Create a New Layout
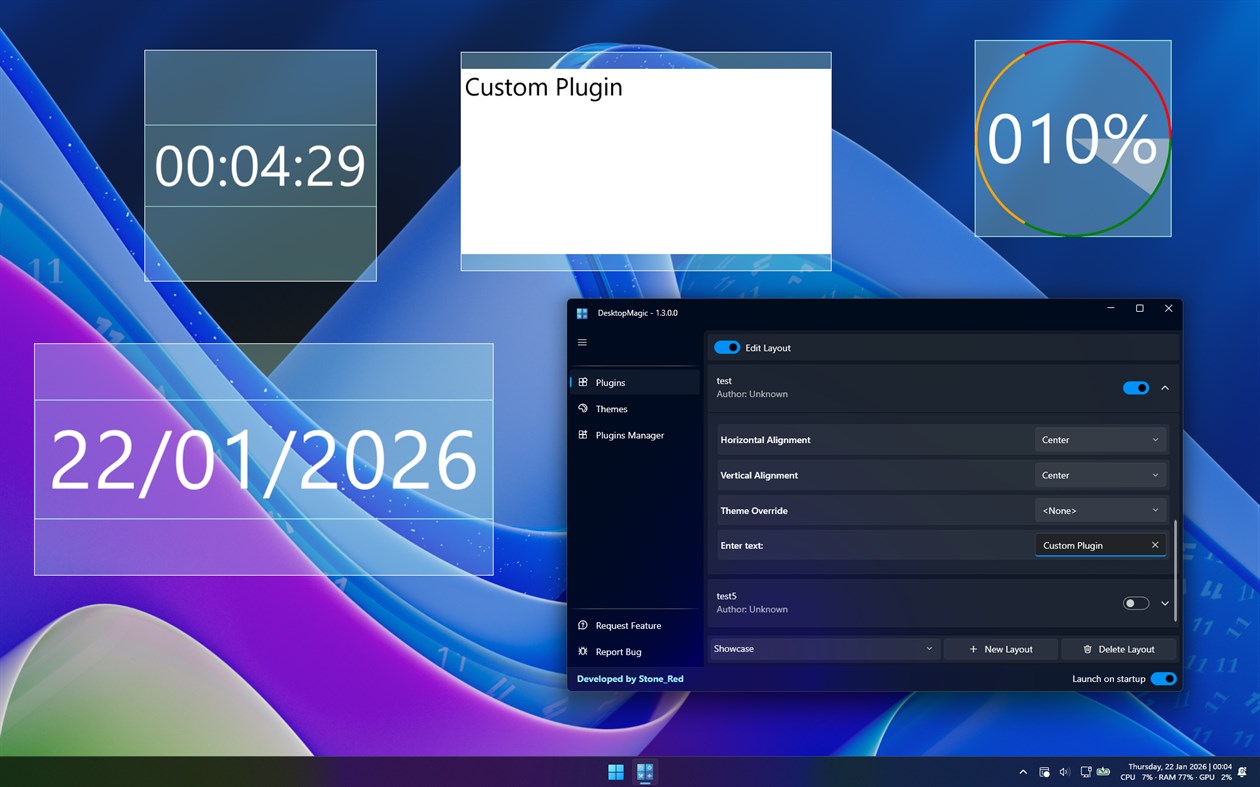The image size is (1260, 787). point(1000,648)
